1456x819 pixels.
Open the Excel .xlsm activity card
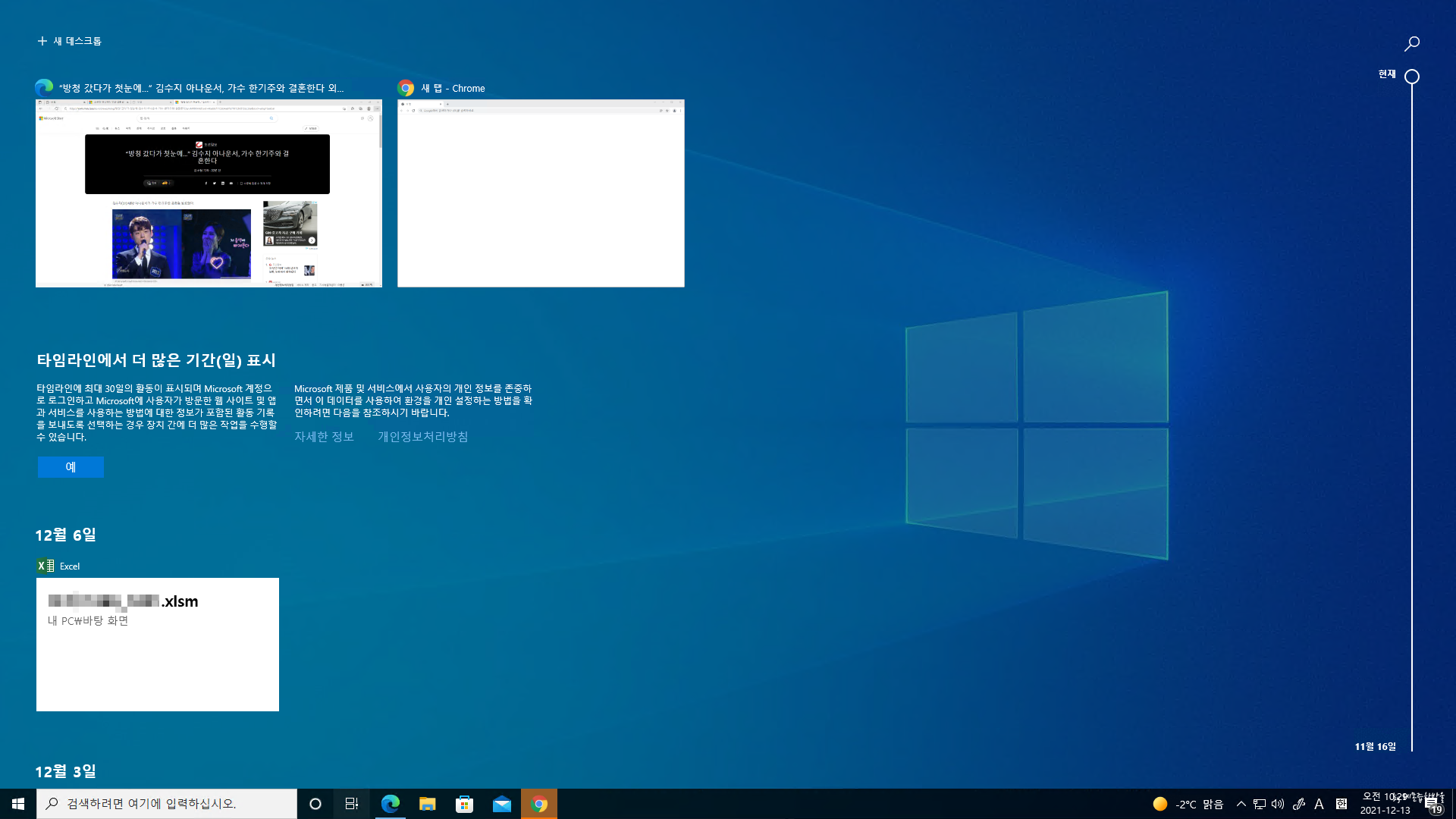pos(158,645)
